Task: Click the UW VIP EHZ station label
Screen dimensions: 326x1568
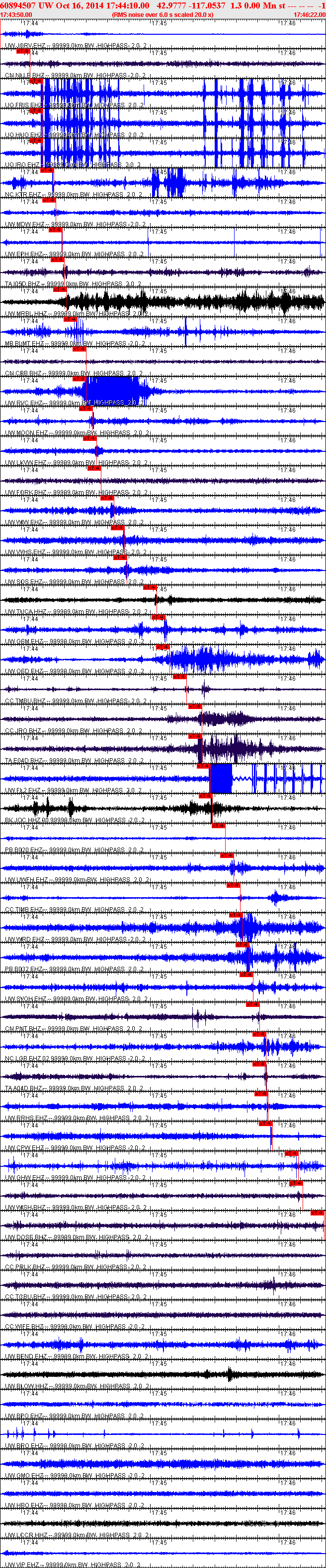Action: click(23, 1566)
